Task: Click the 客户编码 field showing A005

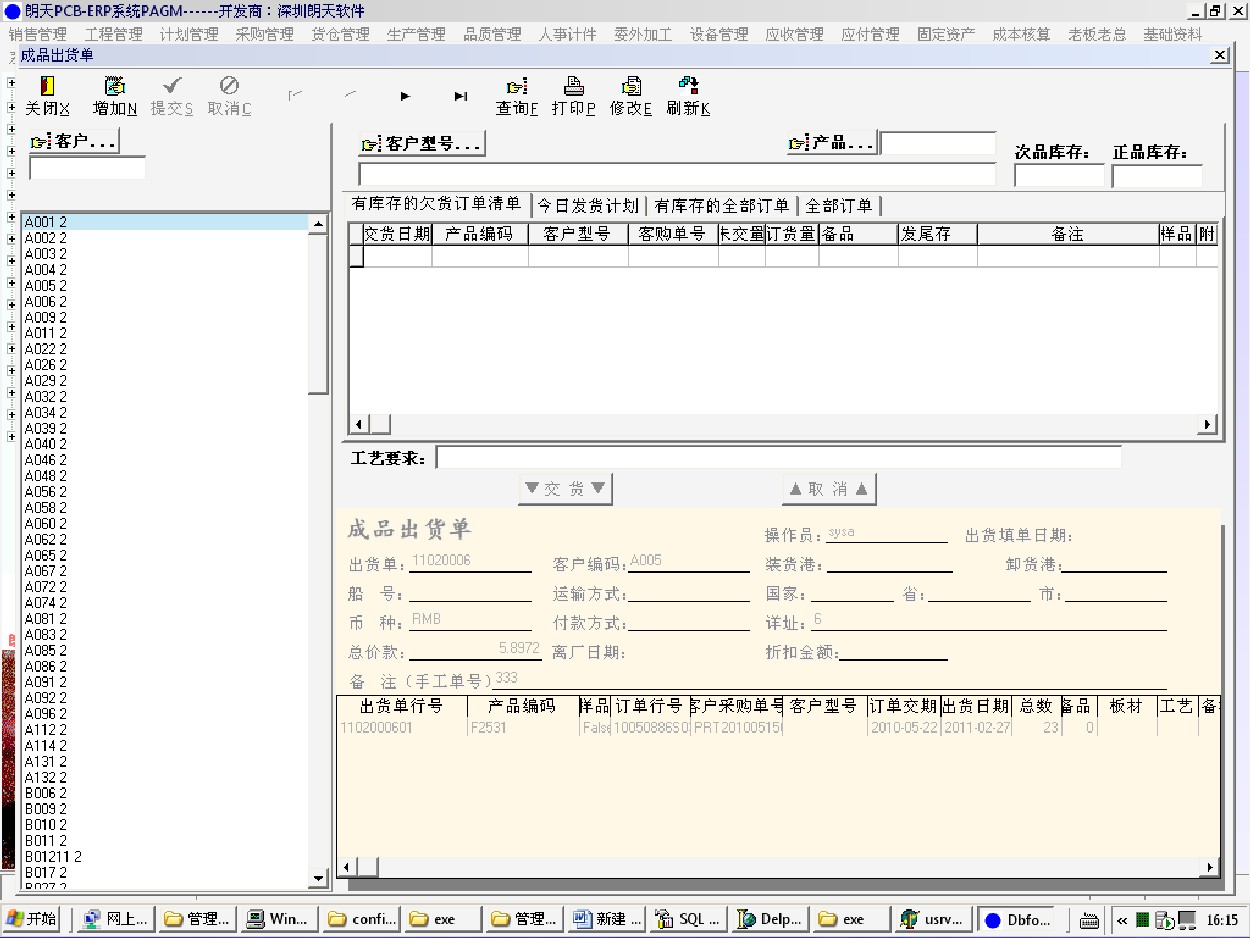Action: click(689, 563)
